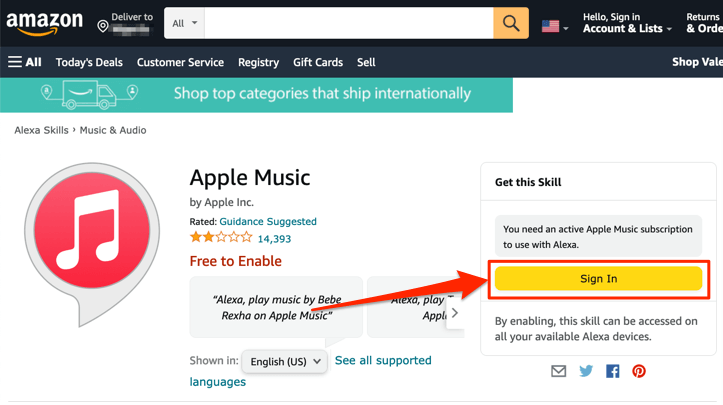
Task: Open the search category All dropdown
Action: coord(185,23)
